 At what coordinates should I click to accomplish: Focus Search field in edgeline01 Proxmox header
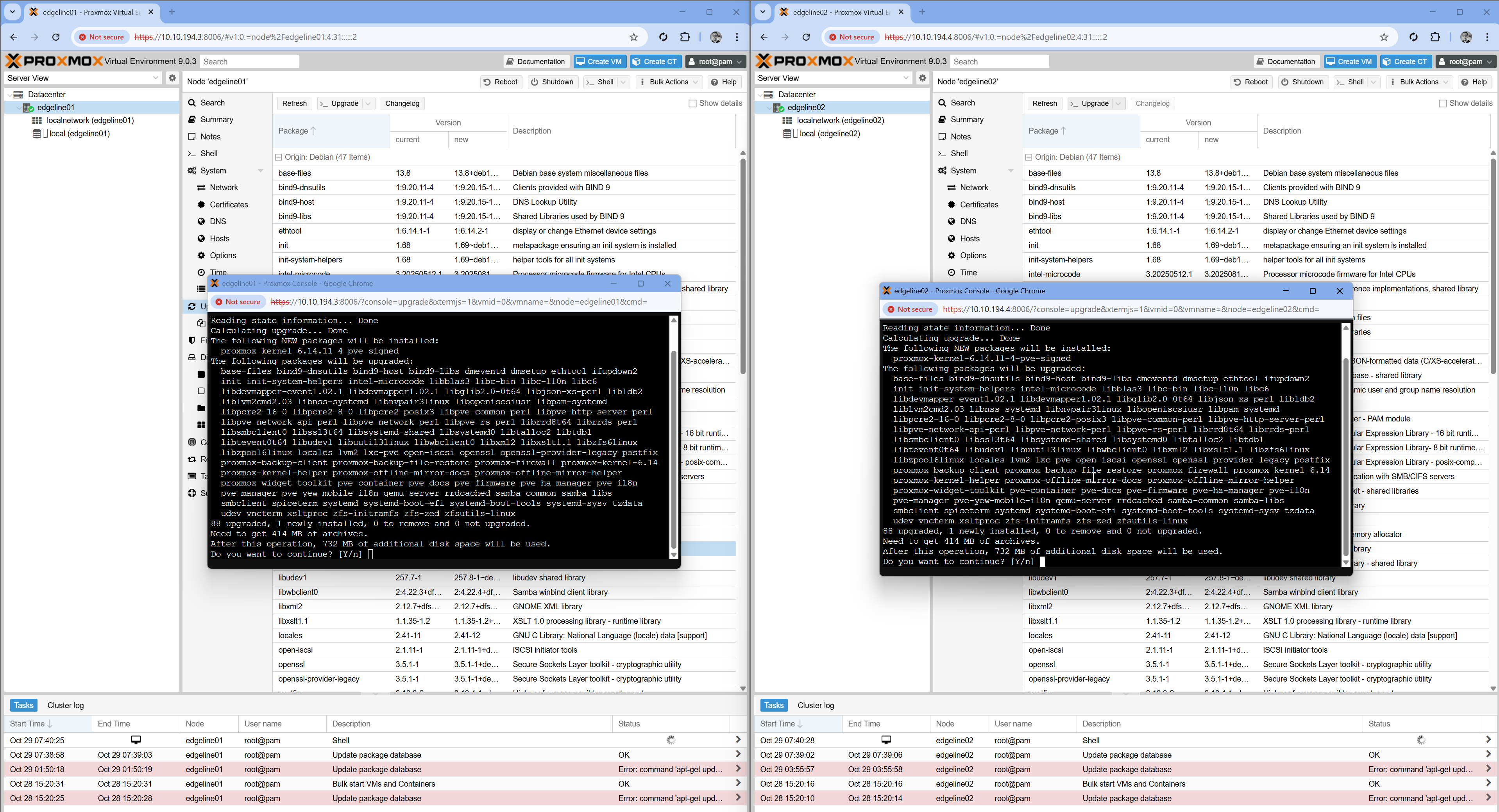click(x=250, y=61)
